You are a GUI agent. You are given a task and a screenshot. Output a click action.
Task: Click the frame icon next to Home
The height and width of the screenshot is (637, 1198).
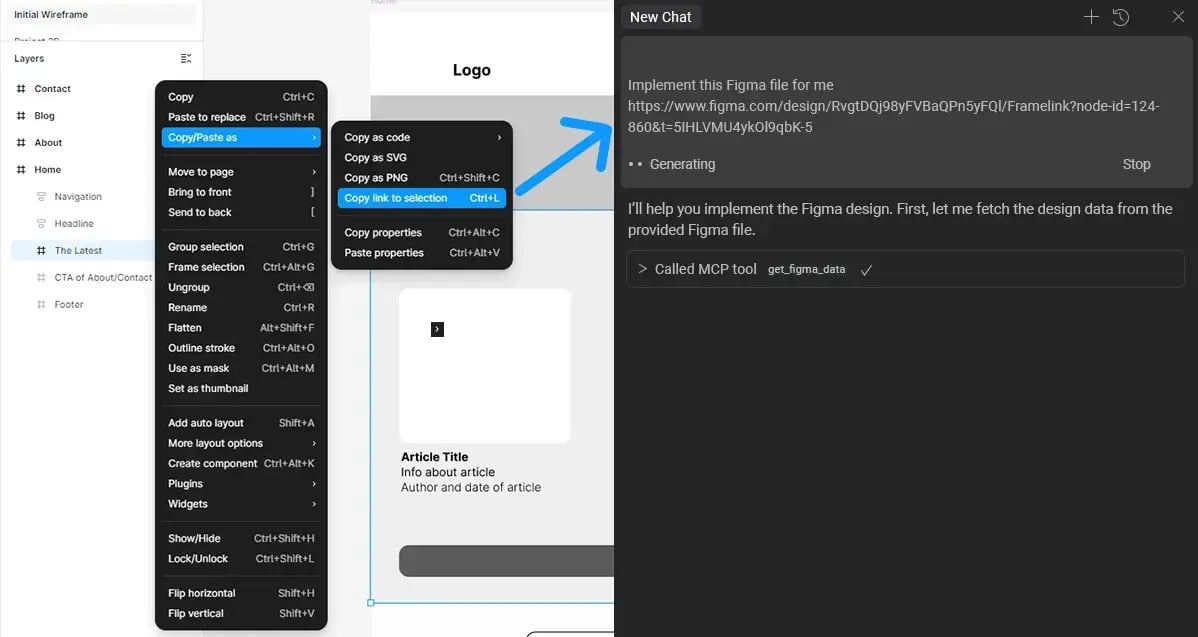click(x=21, y=170)
